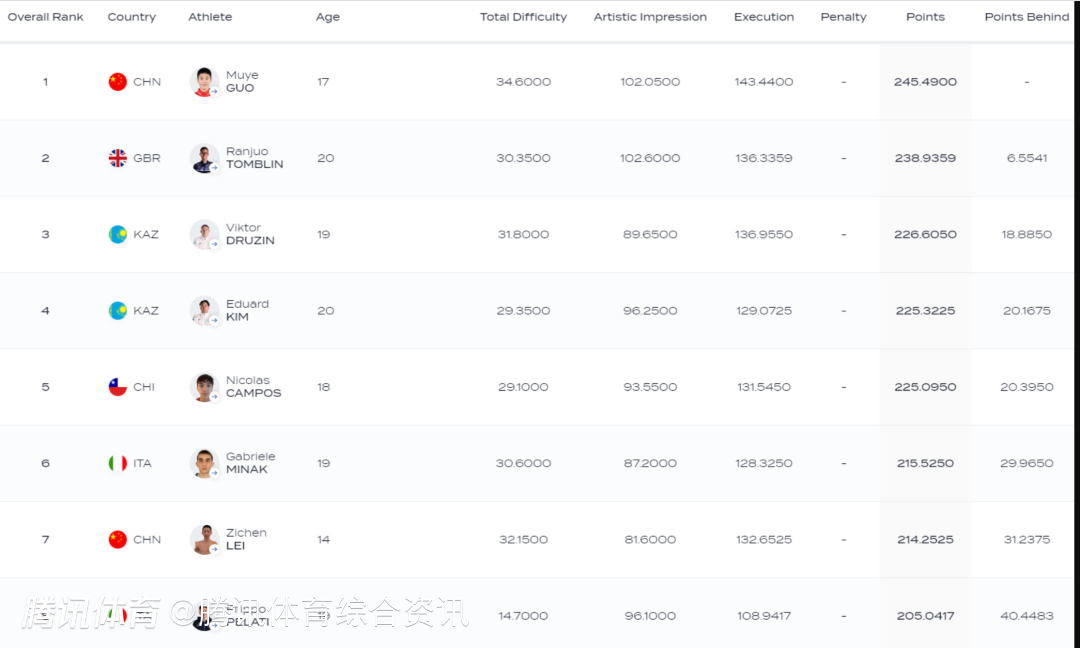This screenshot has height=648, width=1080.
Task: Click China flag icon beside Muye Guo
Action: pyautogui.click(x=118, y=82)
